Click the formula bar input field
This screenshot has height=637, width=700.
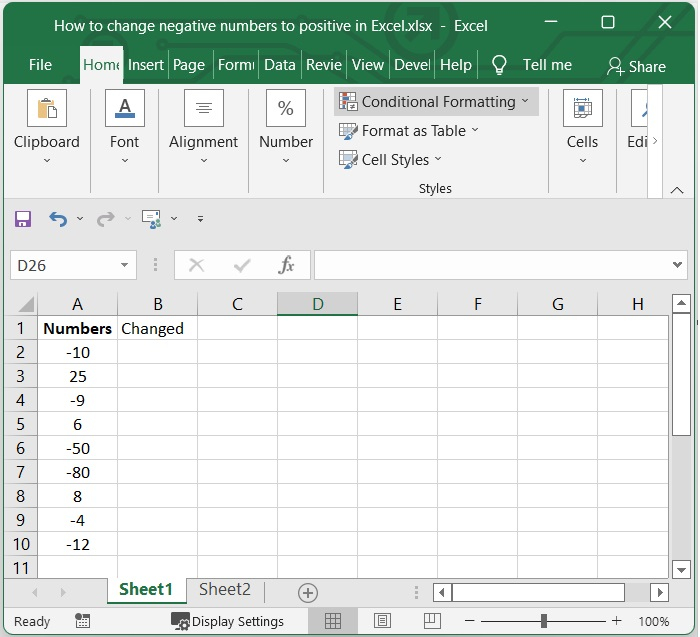[491, 265]
